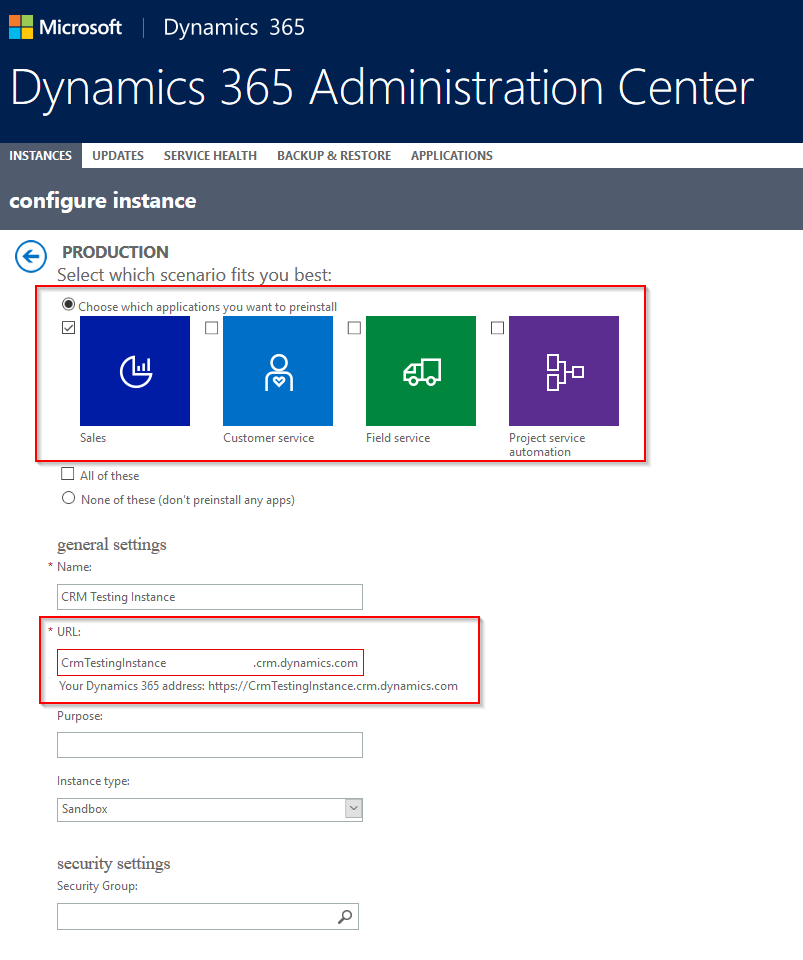Select the Customer service tile
Screen dimensions: 803x960
click(278, 371)
